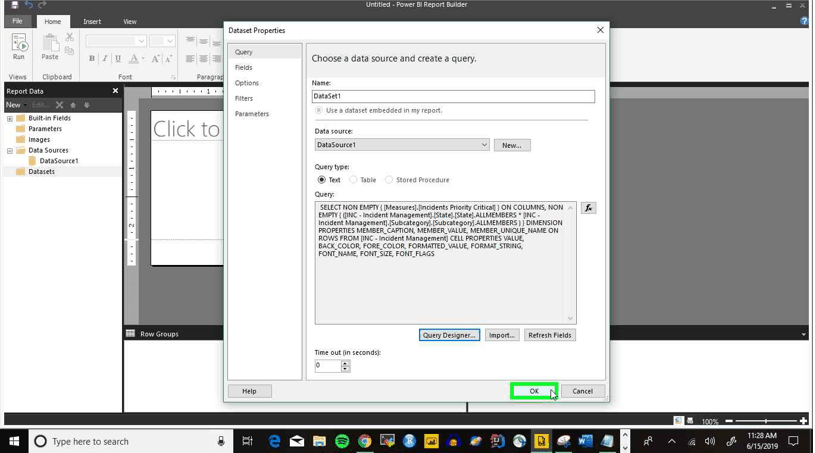Select the Text query type radio
Screen dimensions: 815x453
322,180
